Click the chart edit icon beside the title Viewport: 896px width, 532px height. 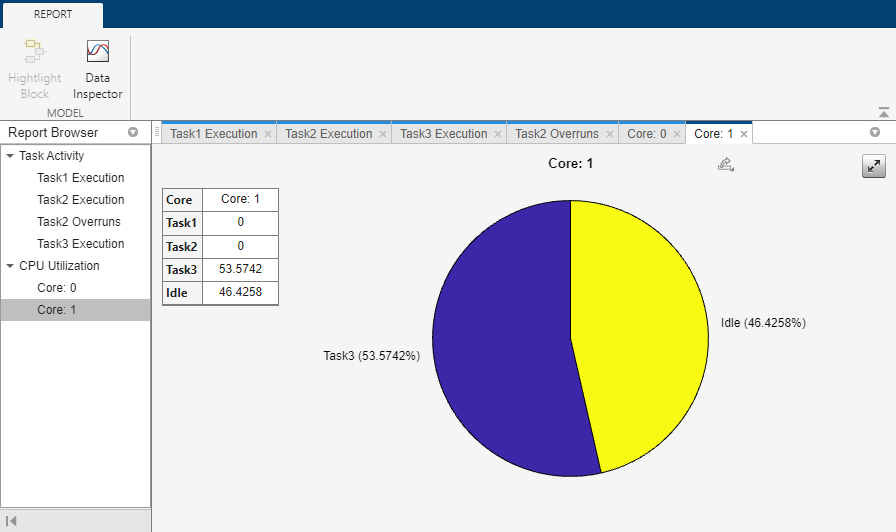coord(726,164)
